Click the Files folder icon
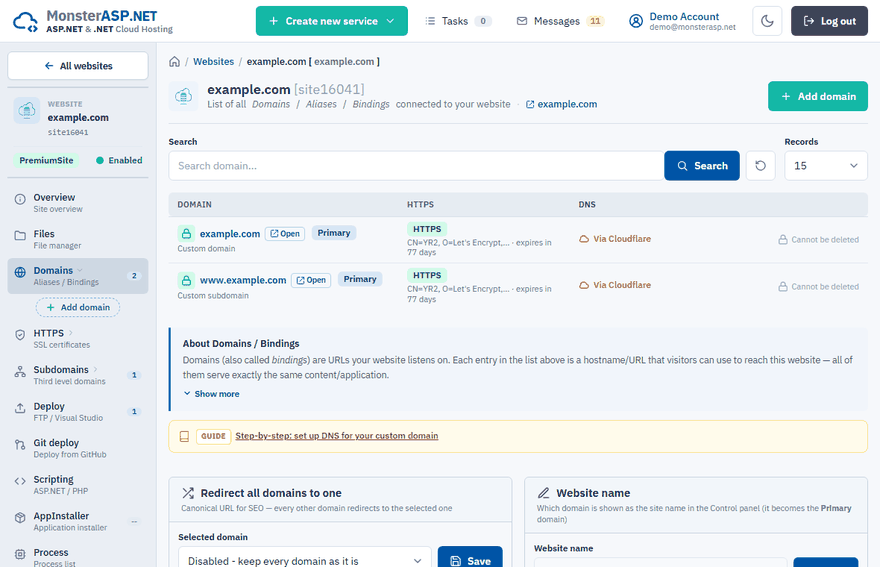The image size is (880, 567). [20, 235]
